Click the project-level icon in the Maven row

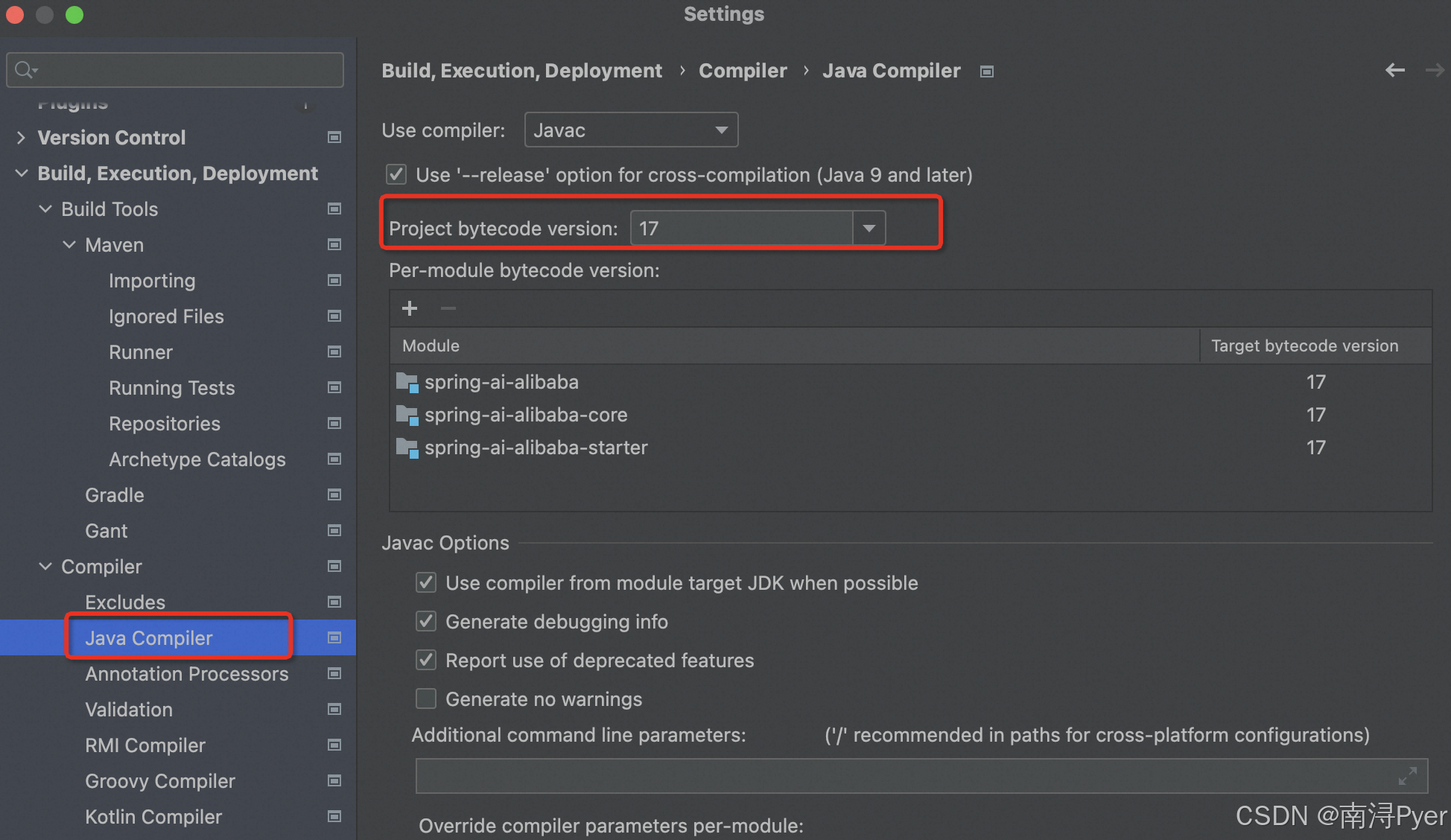[334, 244]
